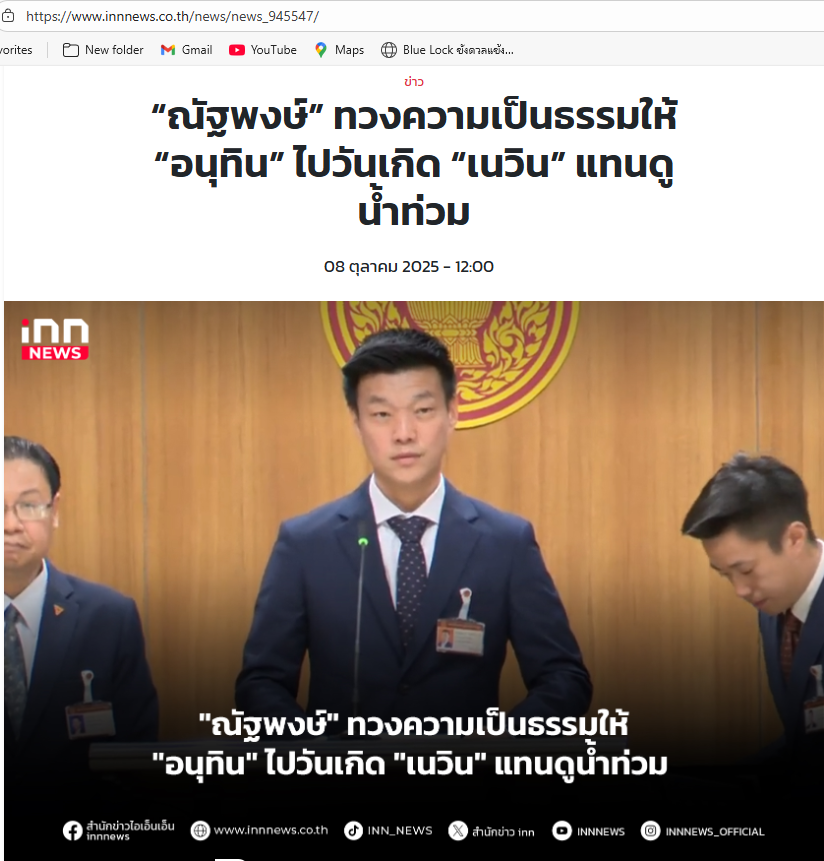Click the www.innnews.co.th text in footer
Viewport: 824px width, 861px height.
[x=271, y=830]
